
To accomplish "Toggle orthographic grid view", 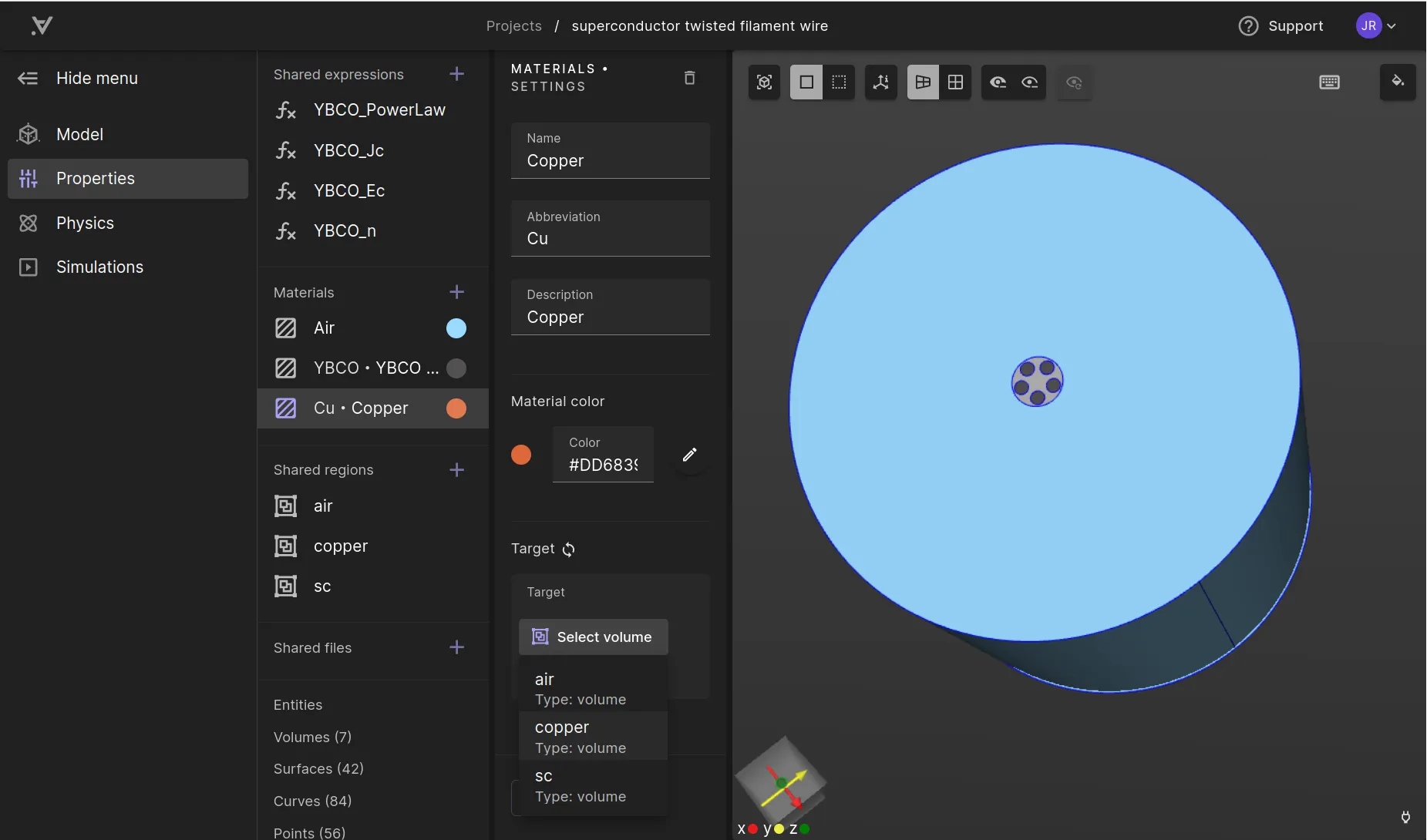I will click(955, 82).
